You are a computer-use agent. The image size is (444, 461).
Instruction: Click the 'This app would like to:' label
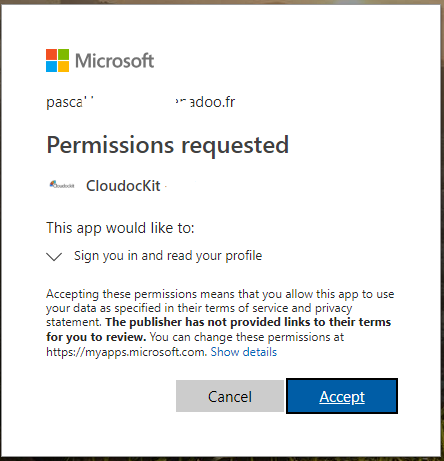(120, 228)
